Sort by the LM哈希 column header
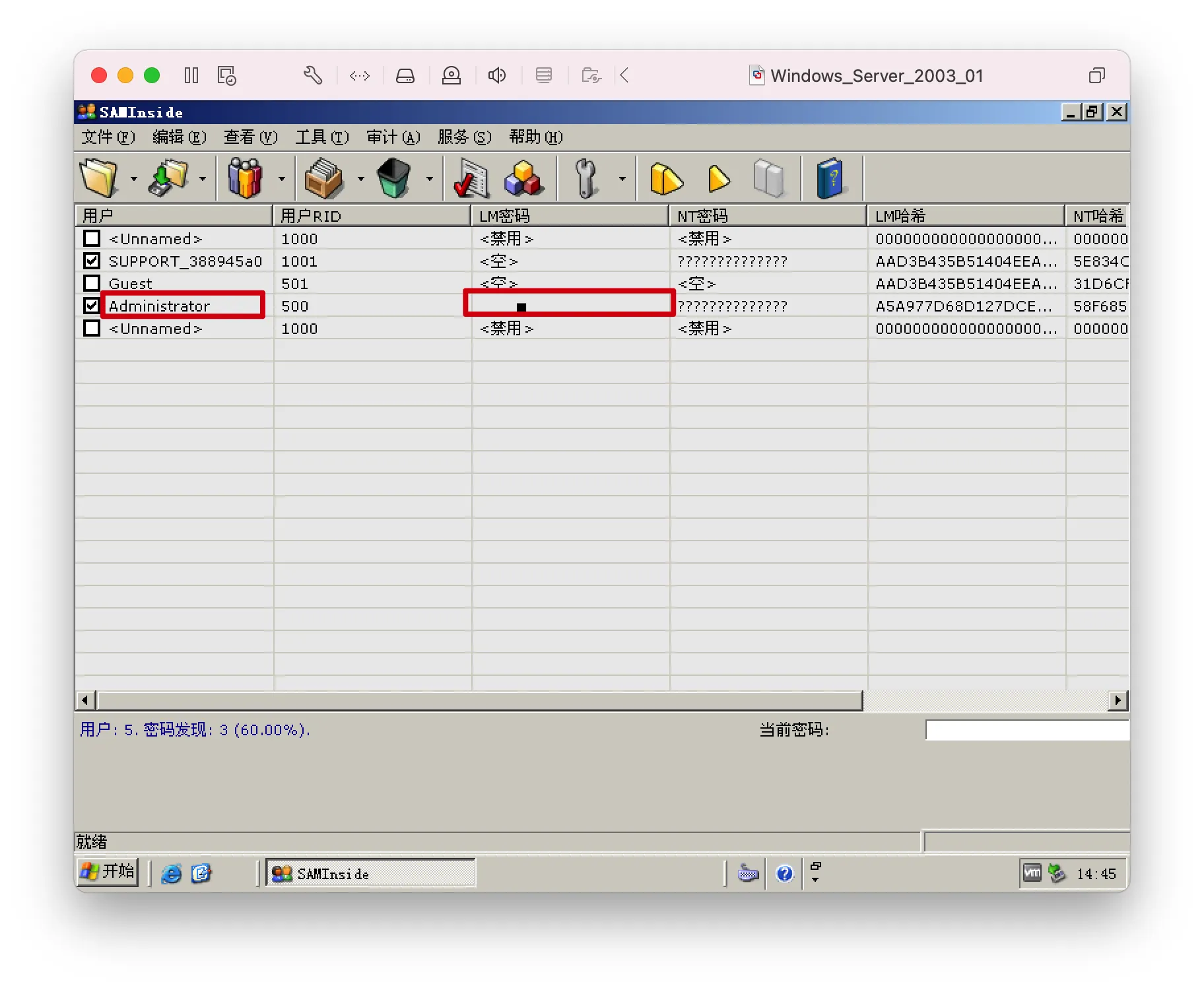This screenshot has height=990, width=1204. 966,216
